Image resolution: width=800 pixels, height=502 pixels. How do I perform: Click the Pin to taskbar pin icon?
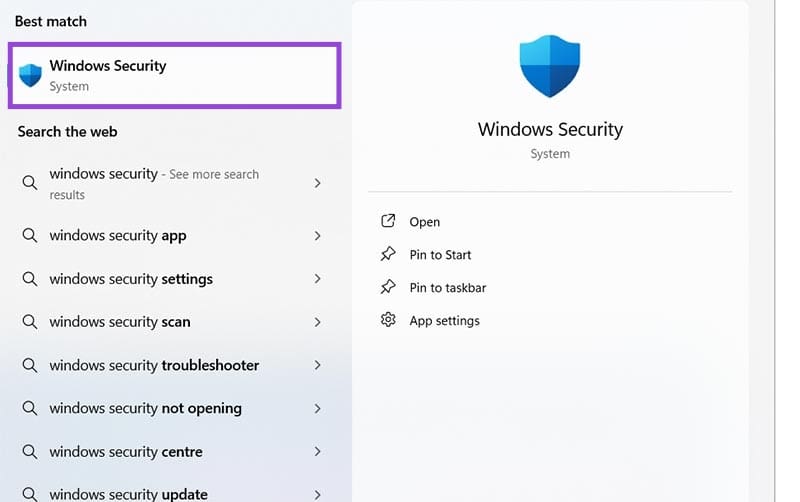(x=388, y=288)
